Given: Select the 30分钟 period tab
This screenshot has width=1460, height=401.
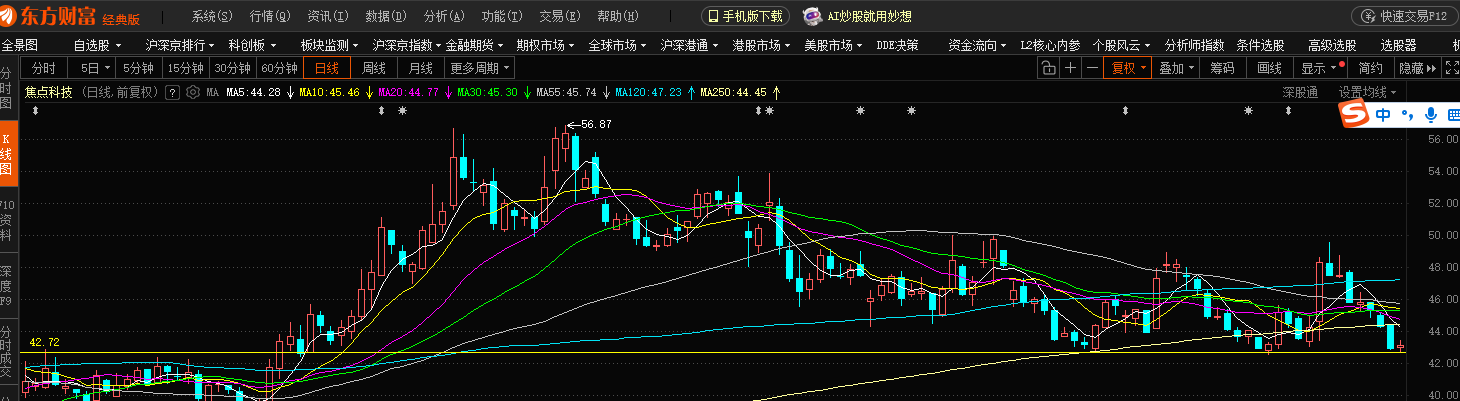Looking at the screenshot, I should click(232, 68).
